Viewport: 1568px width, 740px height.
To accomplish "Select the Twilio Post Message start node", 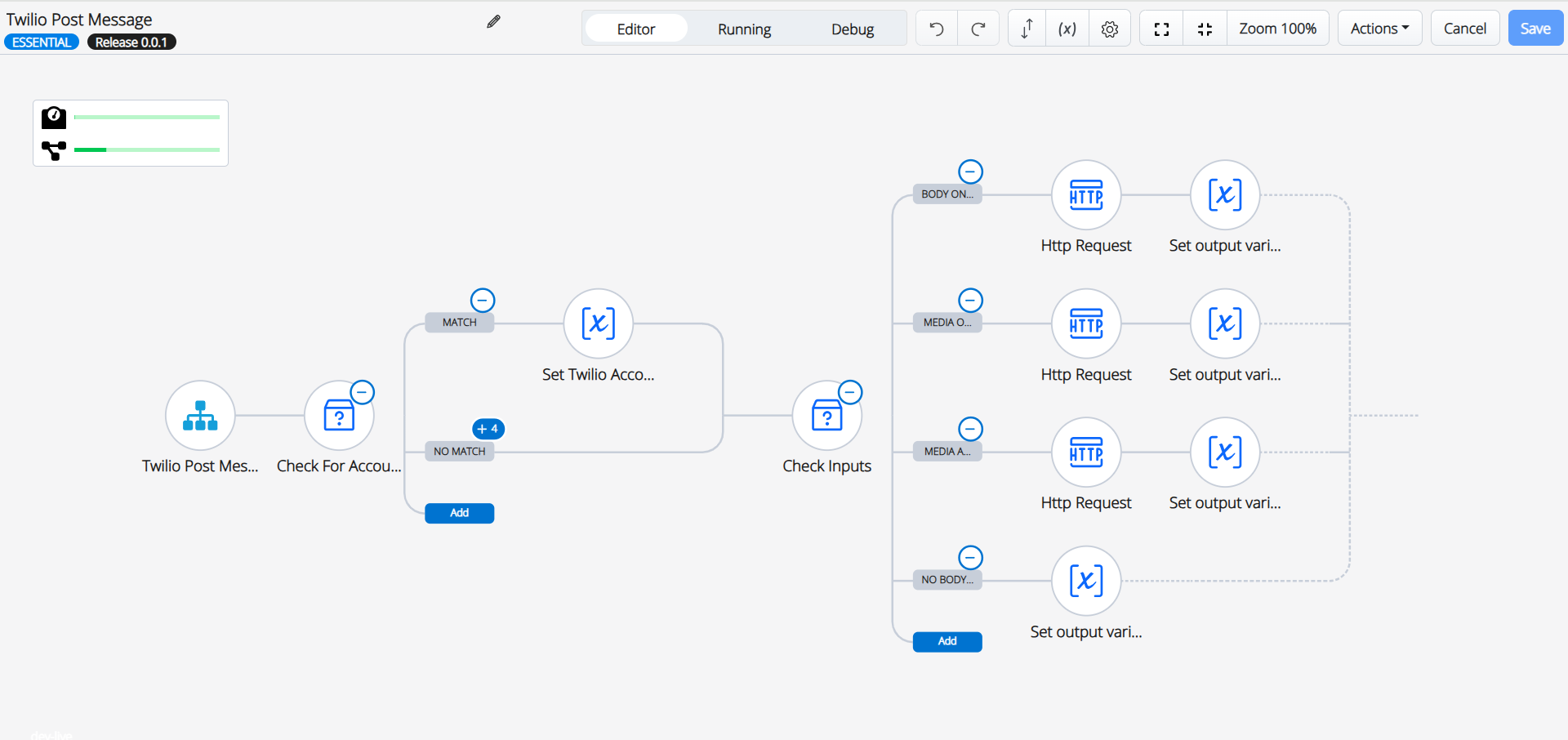I will pos(200,416).
